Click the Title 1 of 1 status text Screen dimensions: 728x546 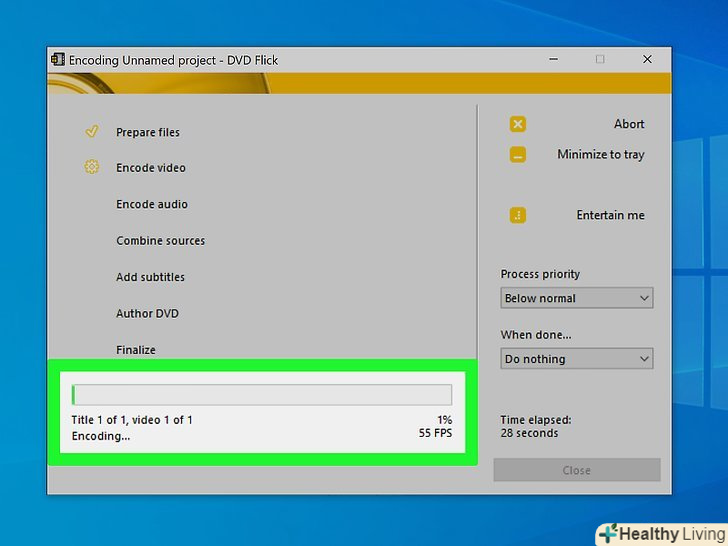coord(132,420)
